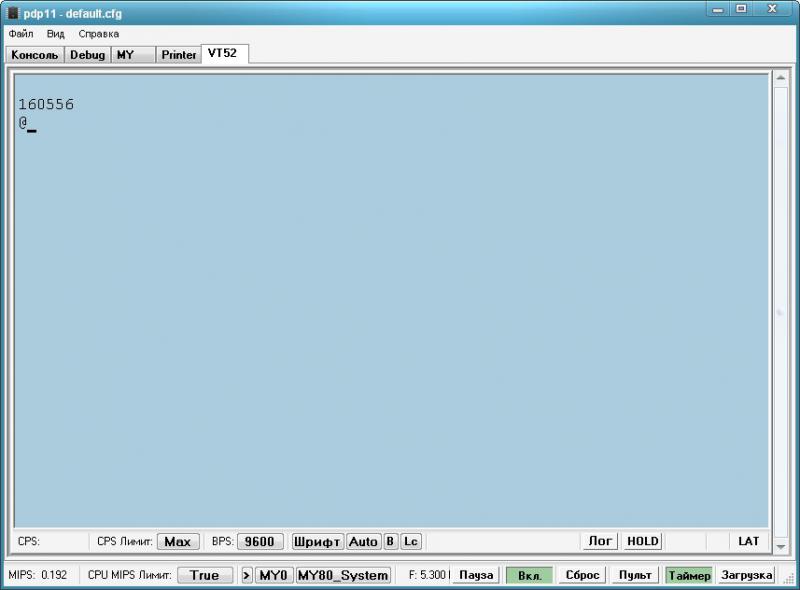The width and height of the screenshot is (800, 590).
Task: Click the Сброс reset button
Action: (582, 575)
